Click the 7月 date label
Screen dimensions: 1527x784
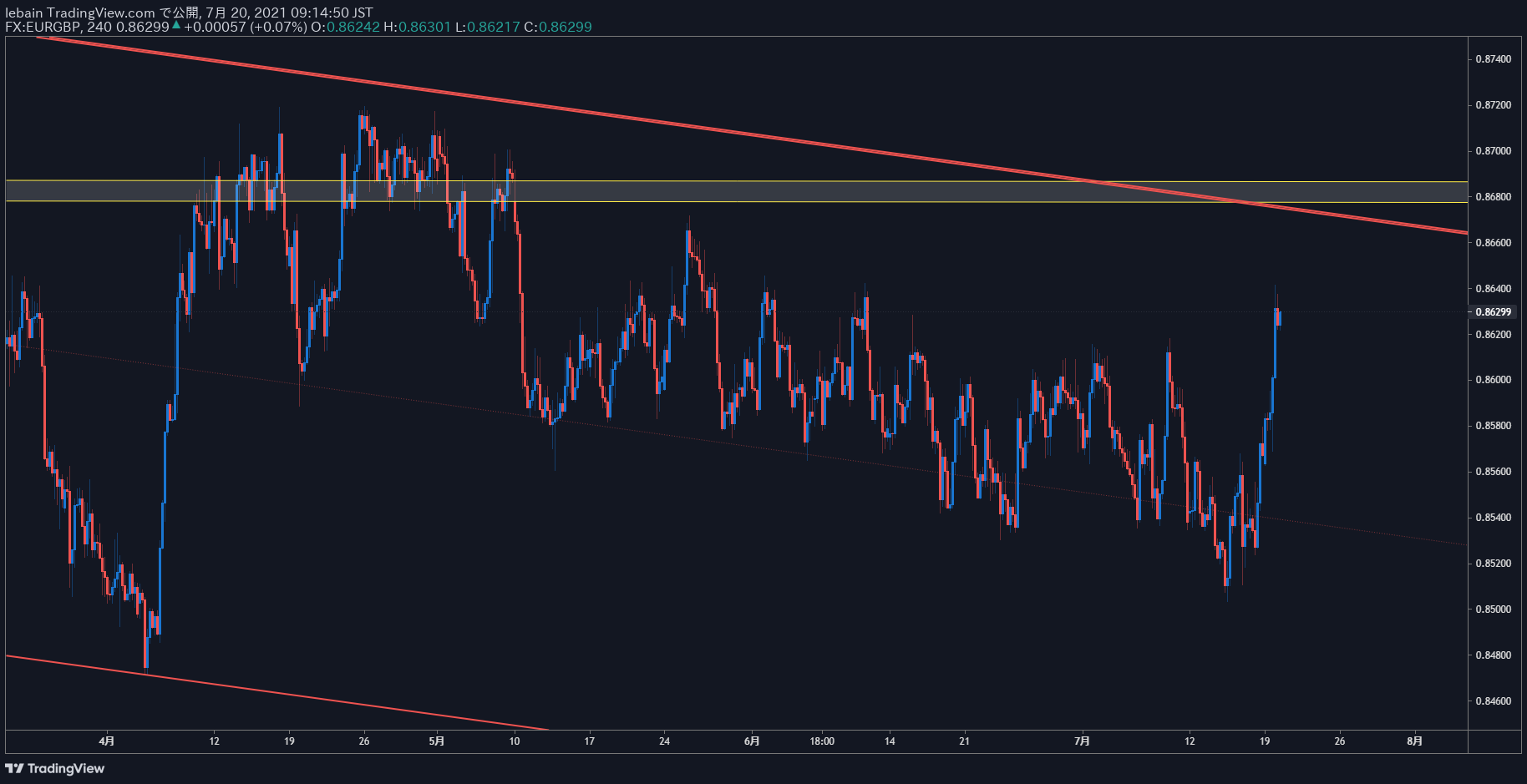tap(1083, 741)
